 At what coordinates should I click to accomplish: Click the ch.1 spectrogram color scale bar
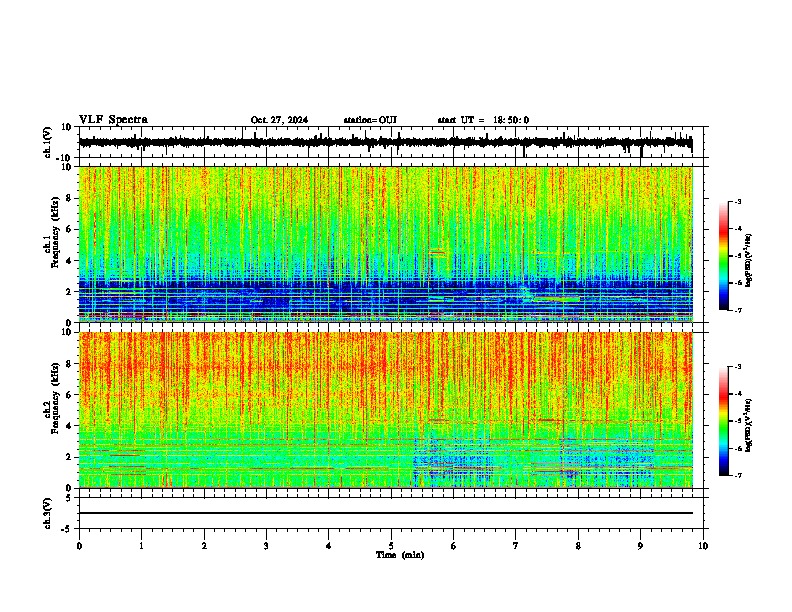tap(724, 256)
